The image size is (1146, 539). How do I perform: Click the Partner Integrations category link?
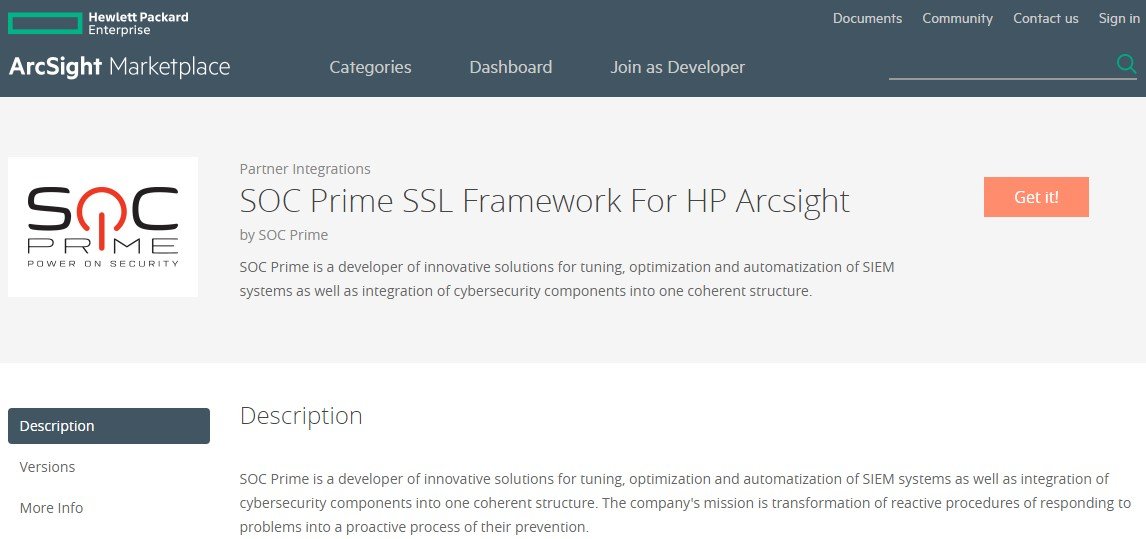coord(305,169)
